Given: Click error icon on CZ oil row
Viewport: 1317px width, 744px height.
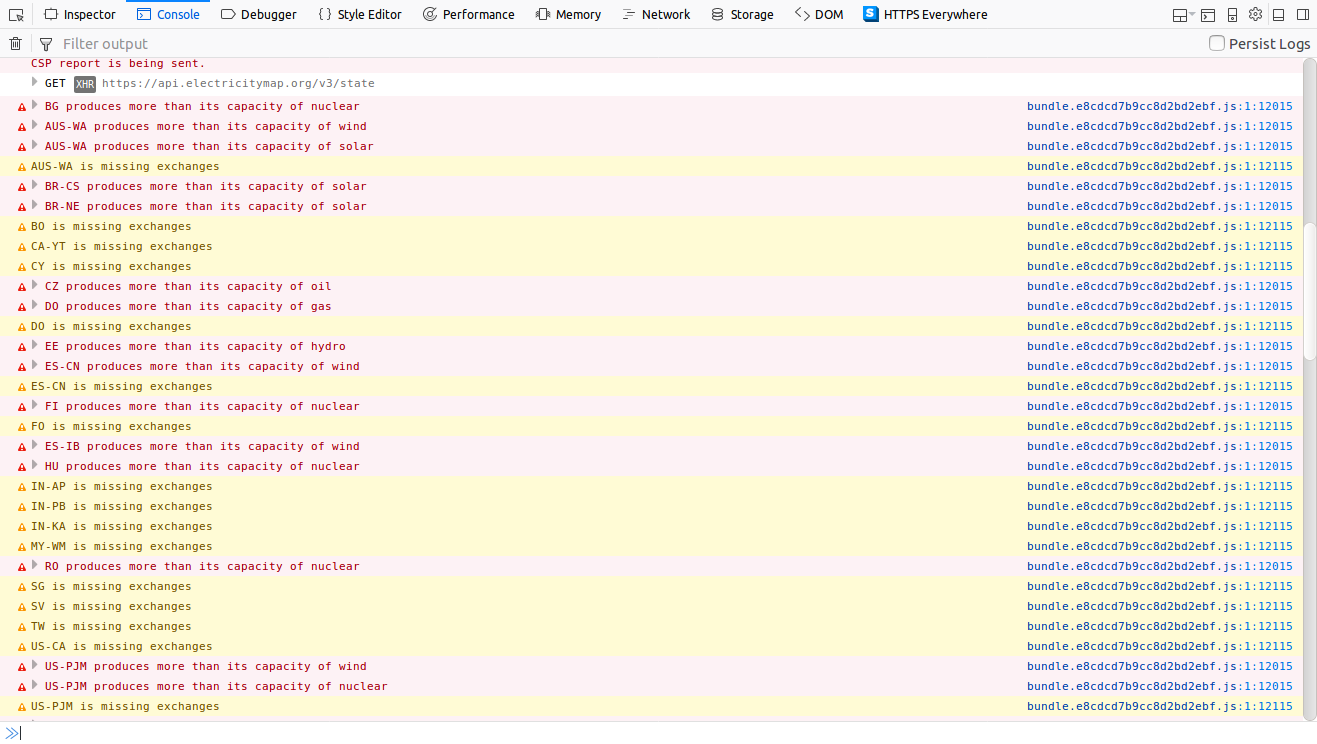Looking at the screenshot, I should click(22, 287).
